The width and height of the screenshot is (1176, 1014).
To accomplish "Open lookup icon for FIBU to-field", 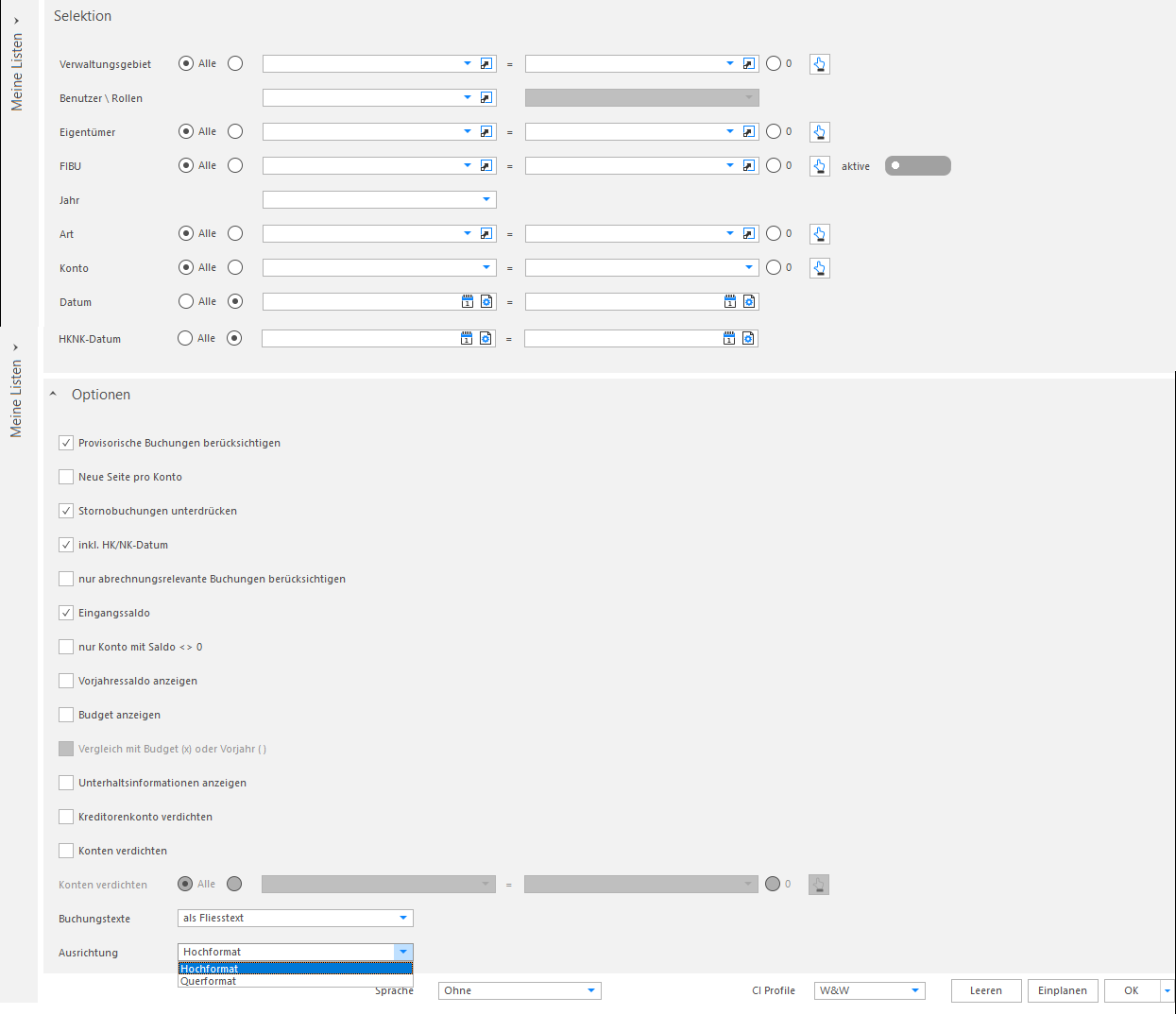I will click(x=749, y=166).
